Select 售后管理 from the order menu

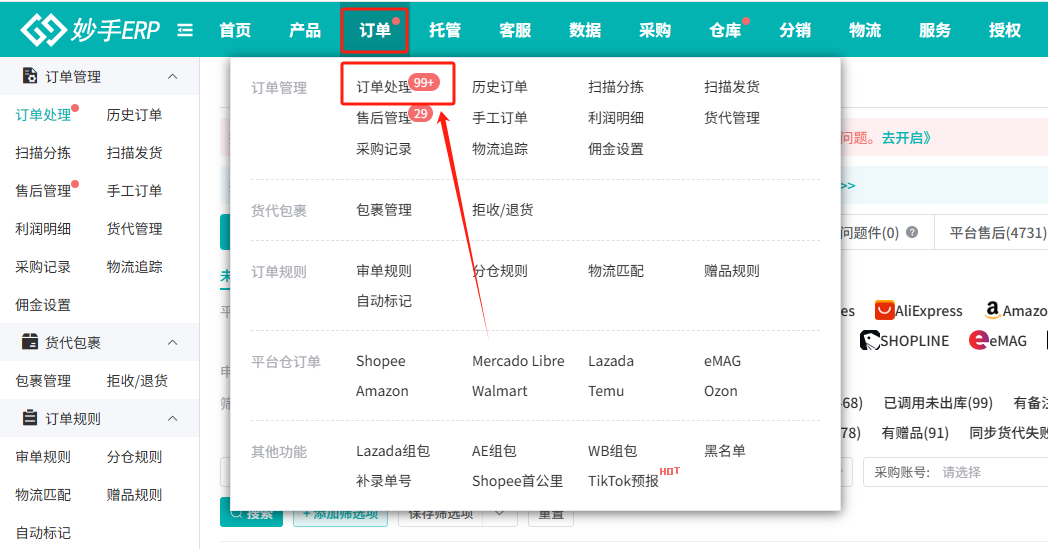tap(384, 118)
